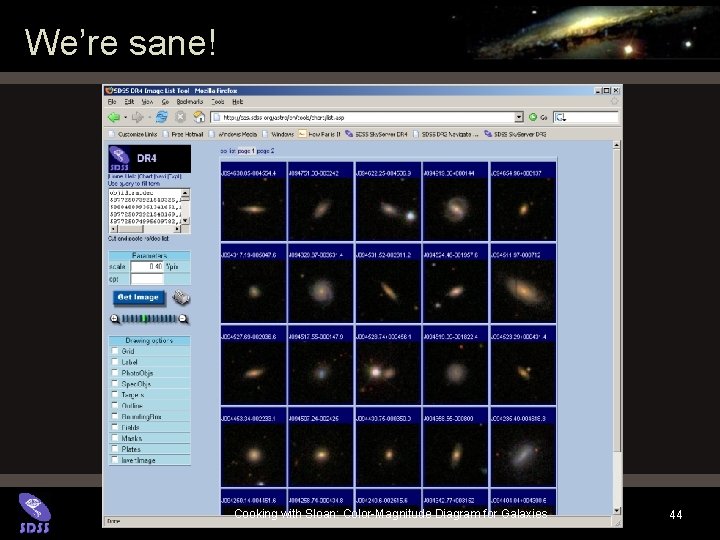
Task: Open the Help menu
Action: (x=237, y=101)
